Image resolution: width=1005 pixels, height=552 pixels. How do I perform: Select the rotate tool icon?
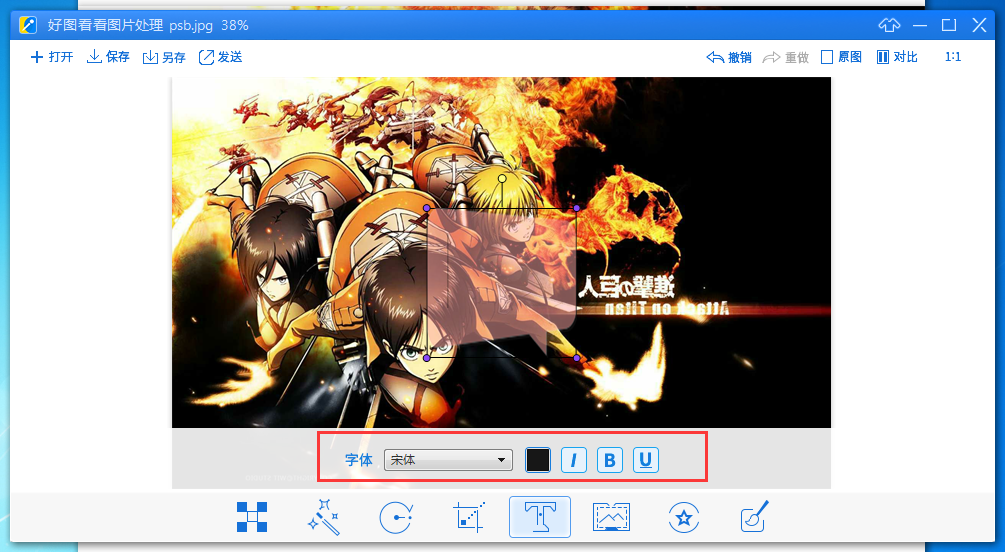[395, 517]
